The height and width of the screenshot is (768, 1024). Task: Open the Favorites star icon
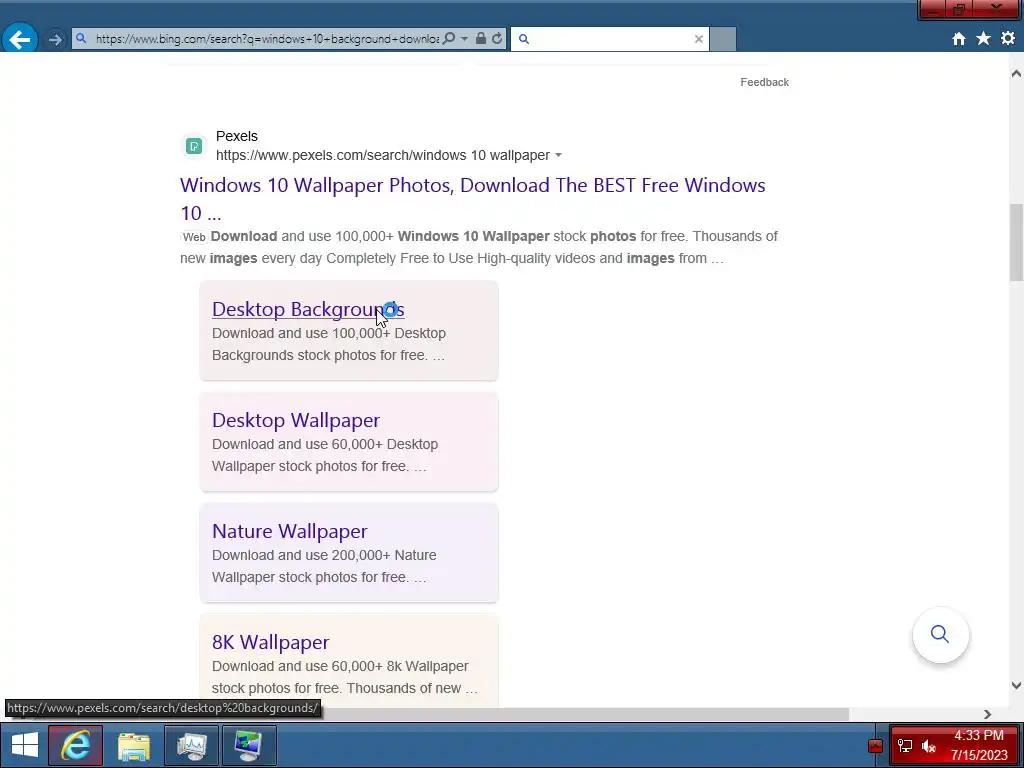983,39
